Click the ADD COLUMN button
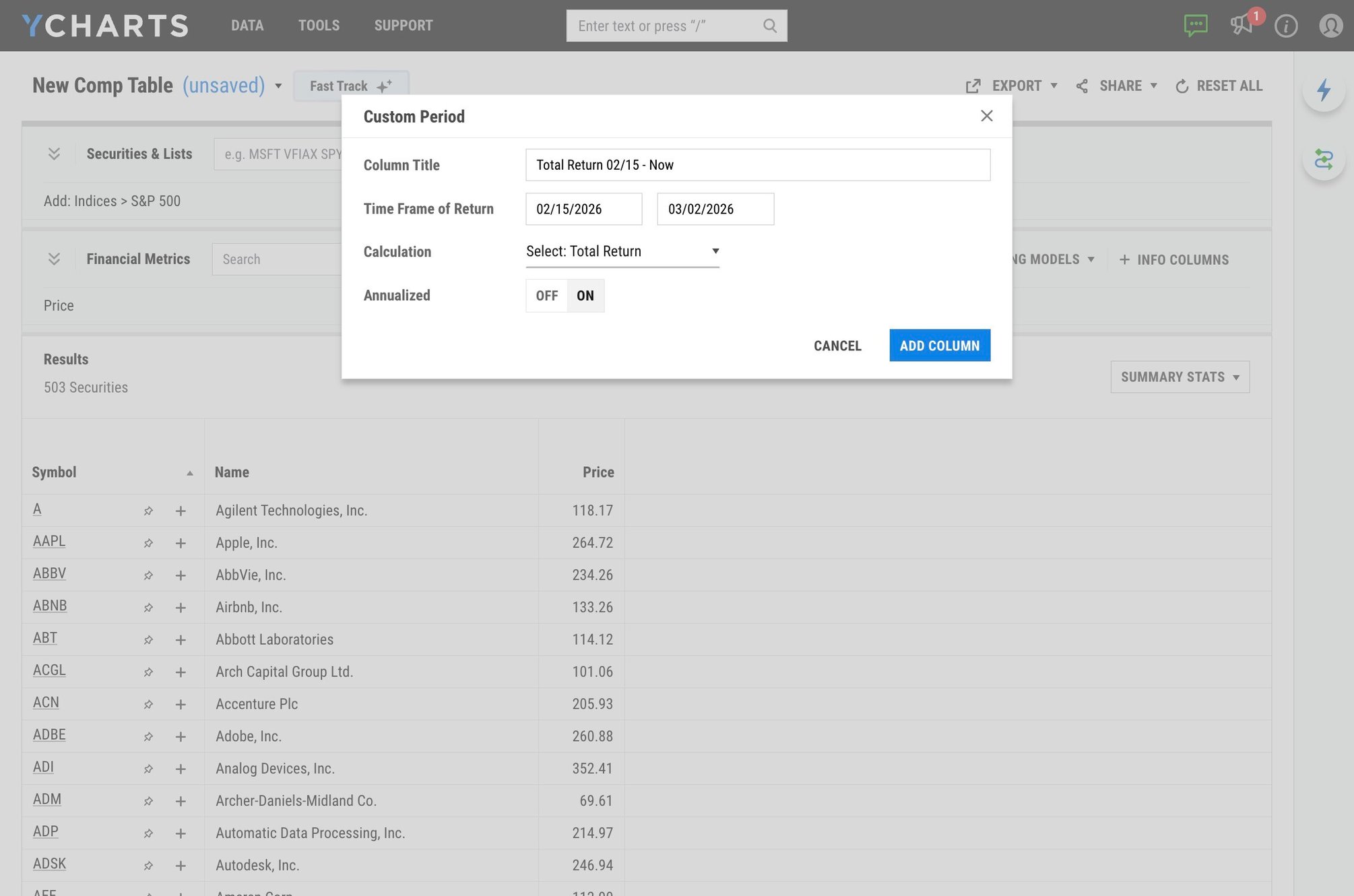 tap(940, 346)
